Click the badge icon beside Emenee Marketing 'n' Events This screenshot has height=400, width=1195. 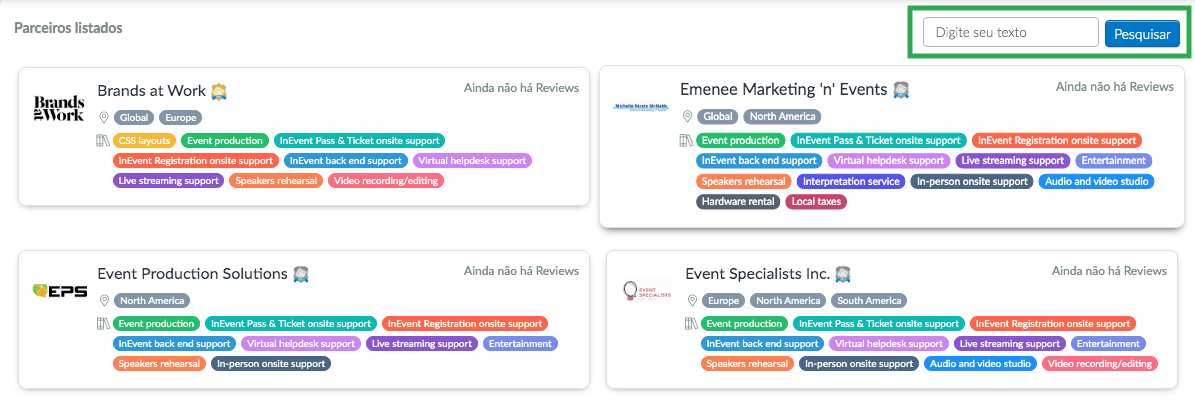tap(902, 90)
